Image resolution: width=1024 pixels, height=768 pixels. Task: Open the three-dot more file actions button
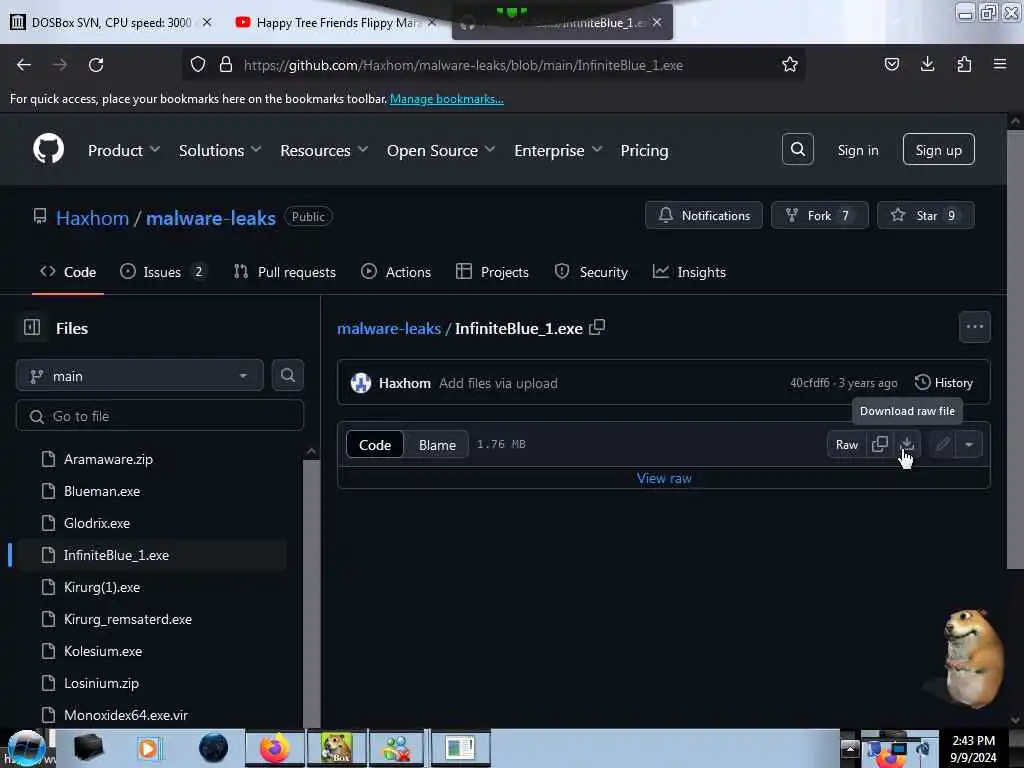tap(974, 327)
